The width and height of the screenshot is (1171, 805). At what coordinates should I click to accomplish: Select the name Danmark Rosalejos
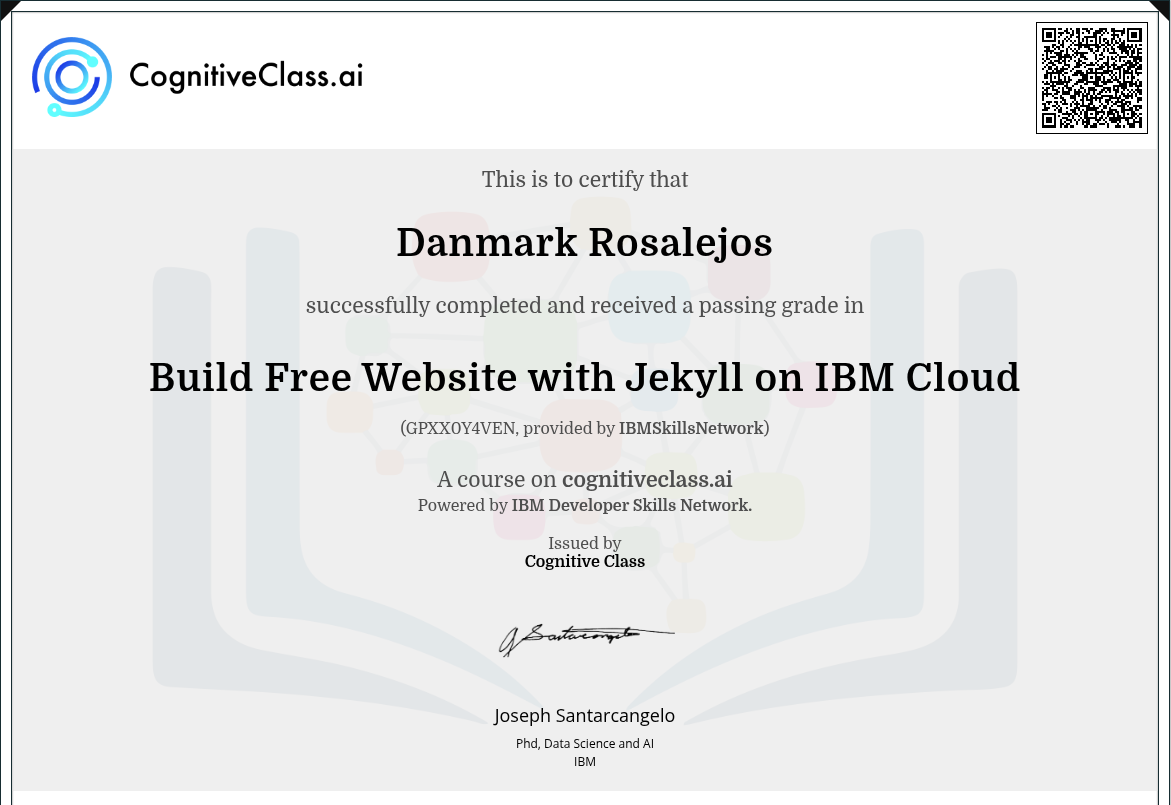584,243
